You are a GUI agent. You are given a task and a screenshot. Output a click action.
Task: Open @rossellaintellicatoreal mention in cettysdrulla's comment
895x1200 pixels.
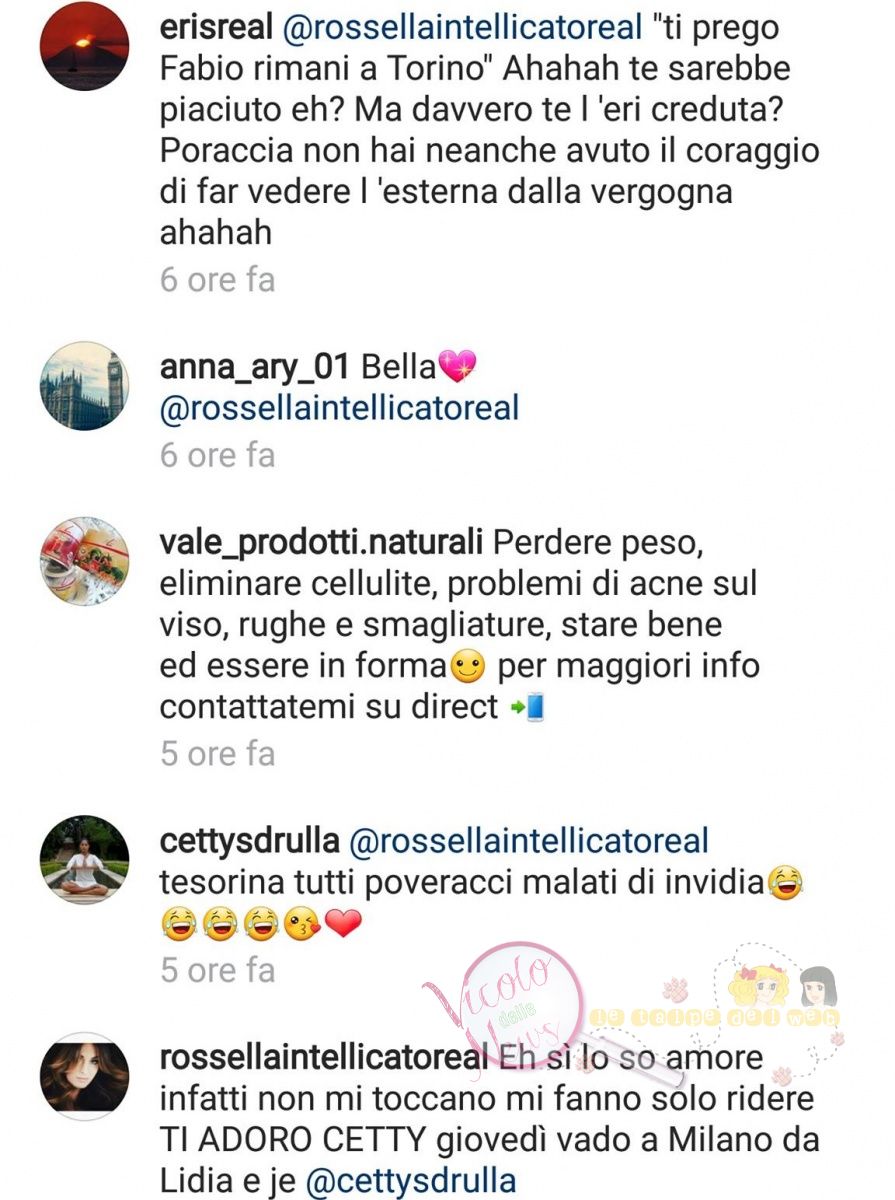pyautogui.click(x=529, y=841)
